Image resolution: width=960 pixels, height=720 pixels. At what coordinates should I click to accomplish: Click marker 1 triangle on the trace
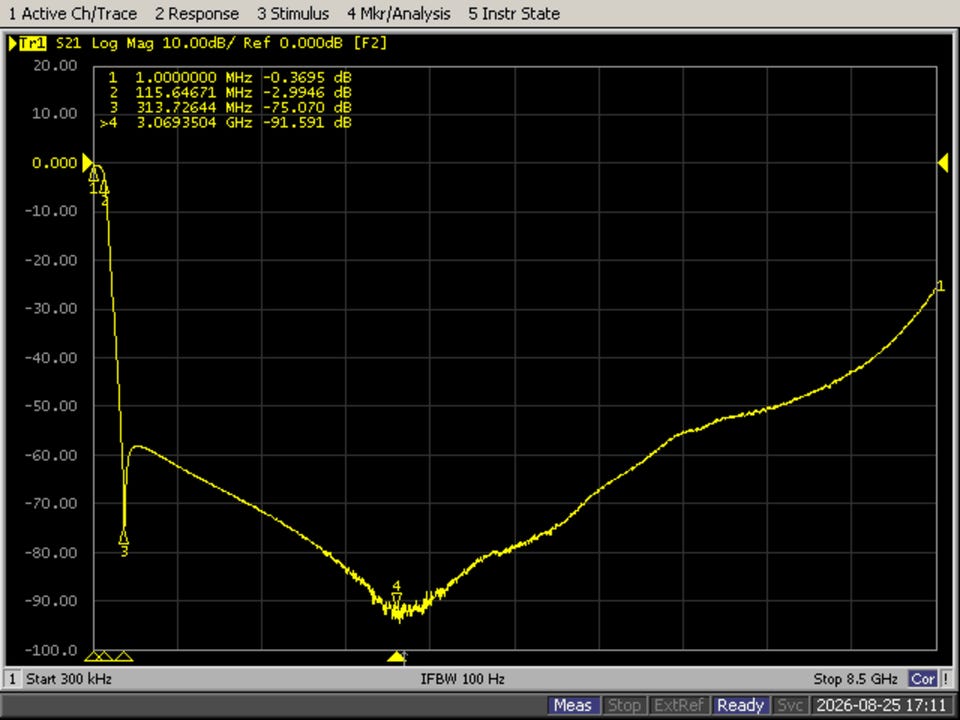[94, 176]
